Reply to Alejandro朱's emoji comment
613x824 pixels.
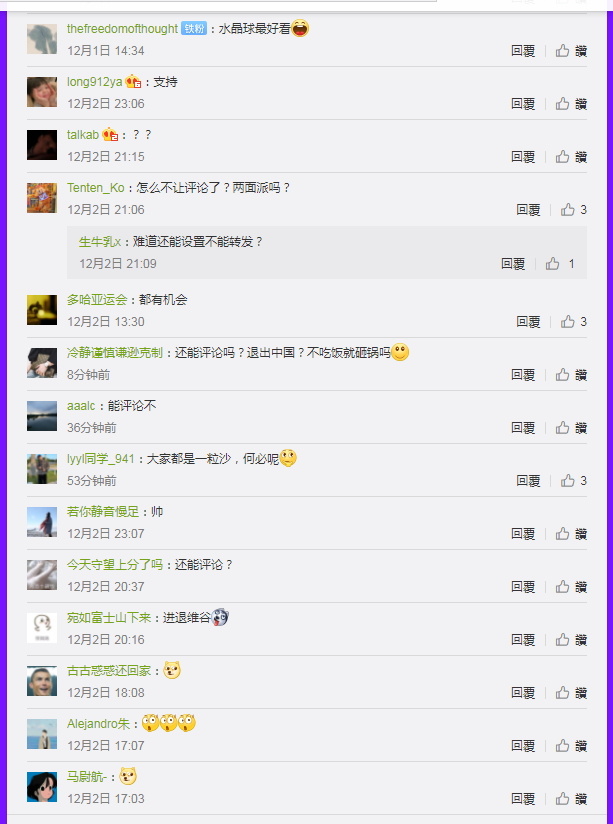(x=523, y=746)
